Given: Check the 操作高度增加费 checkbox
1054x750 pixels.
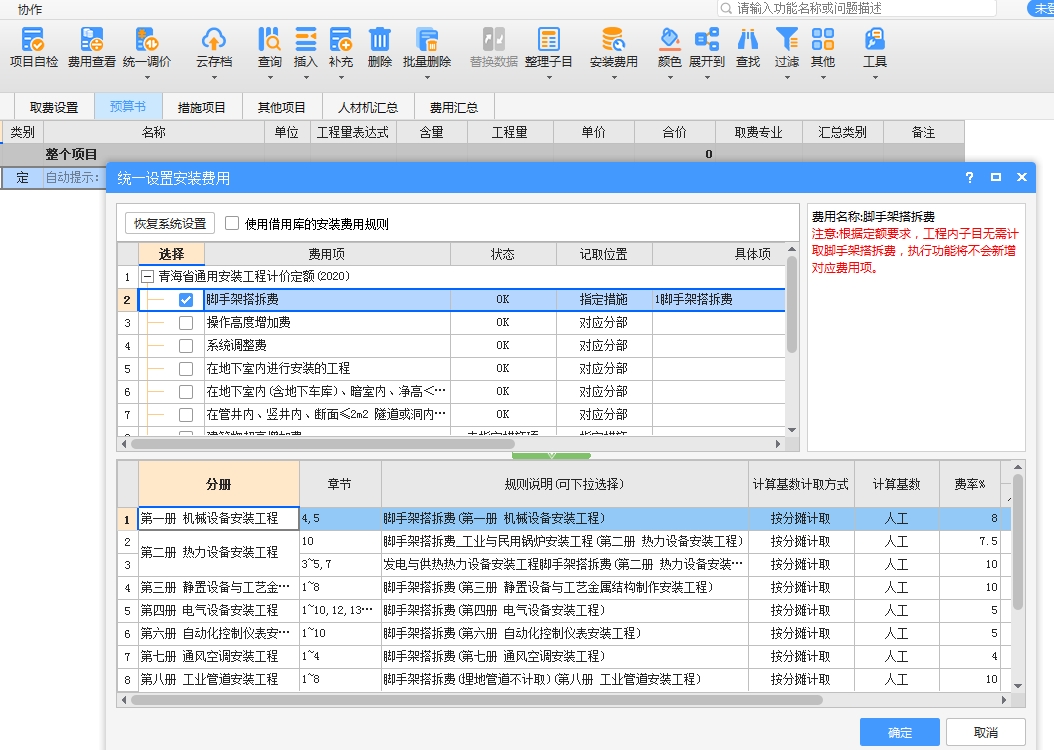Looking at the screenshot, I should click(186, 323).
